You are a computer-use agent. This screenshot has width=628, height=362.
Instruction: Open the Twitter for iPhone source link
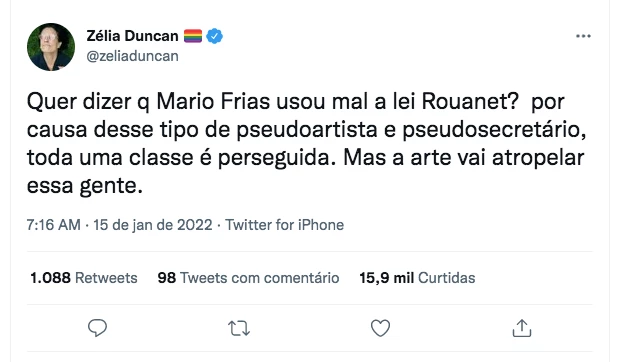(284, 225)
